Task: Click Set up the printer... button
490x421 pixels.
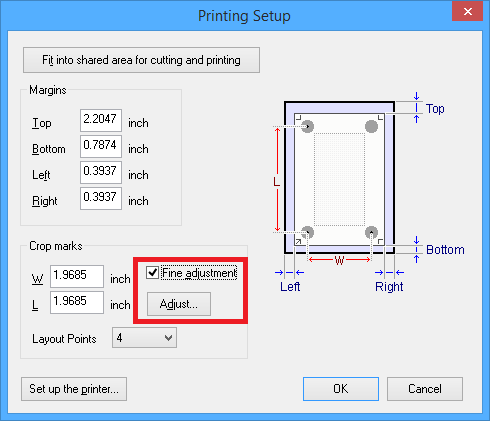Action: [74, 389]
